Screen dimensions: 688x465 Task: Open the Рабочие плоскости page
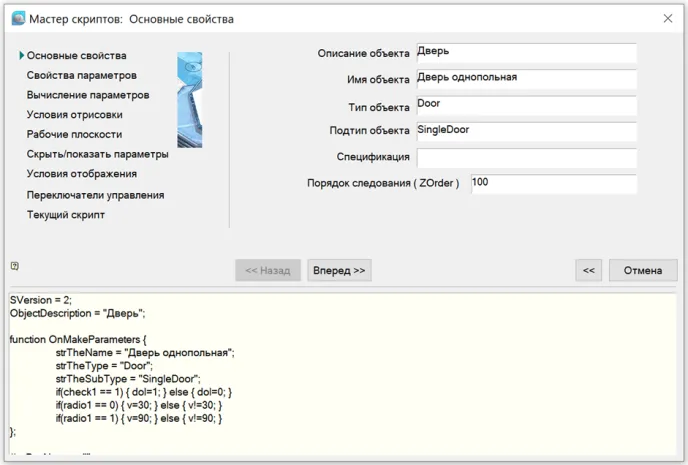74,134
